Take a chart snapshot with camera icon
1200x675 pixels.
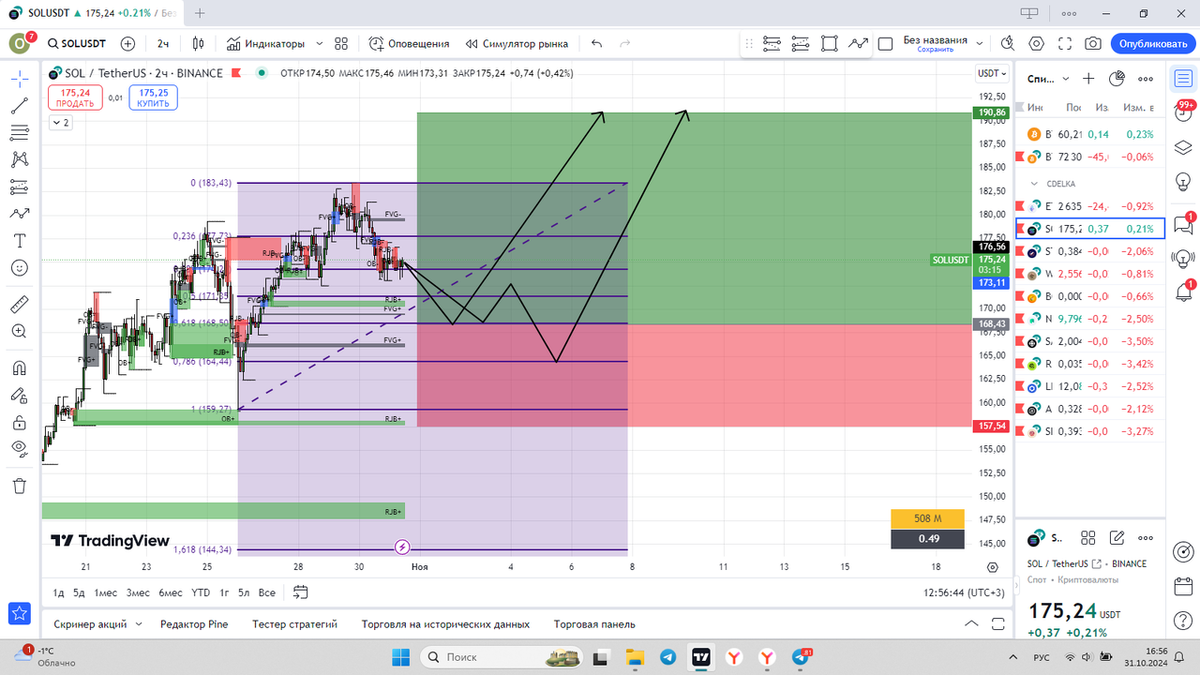(x=1093, y=44)
